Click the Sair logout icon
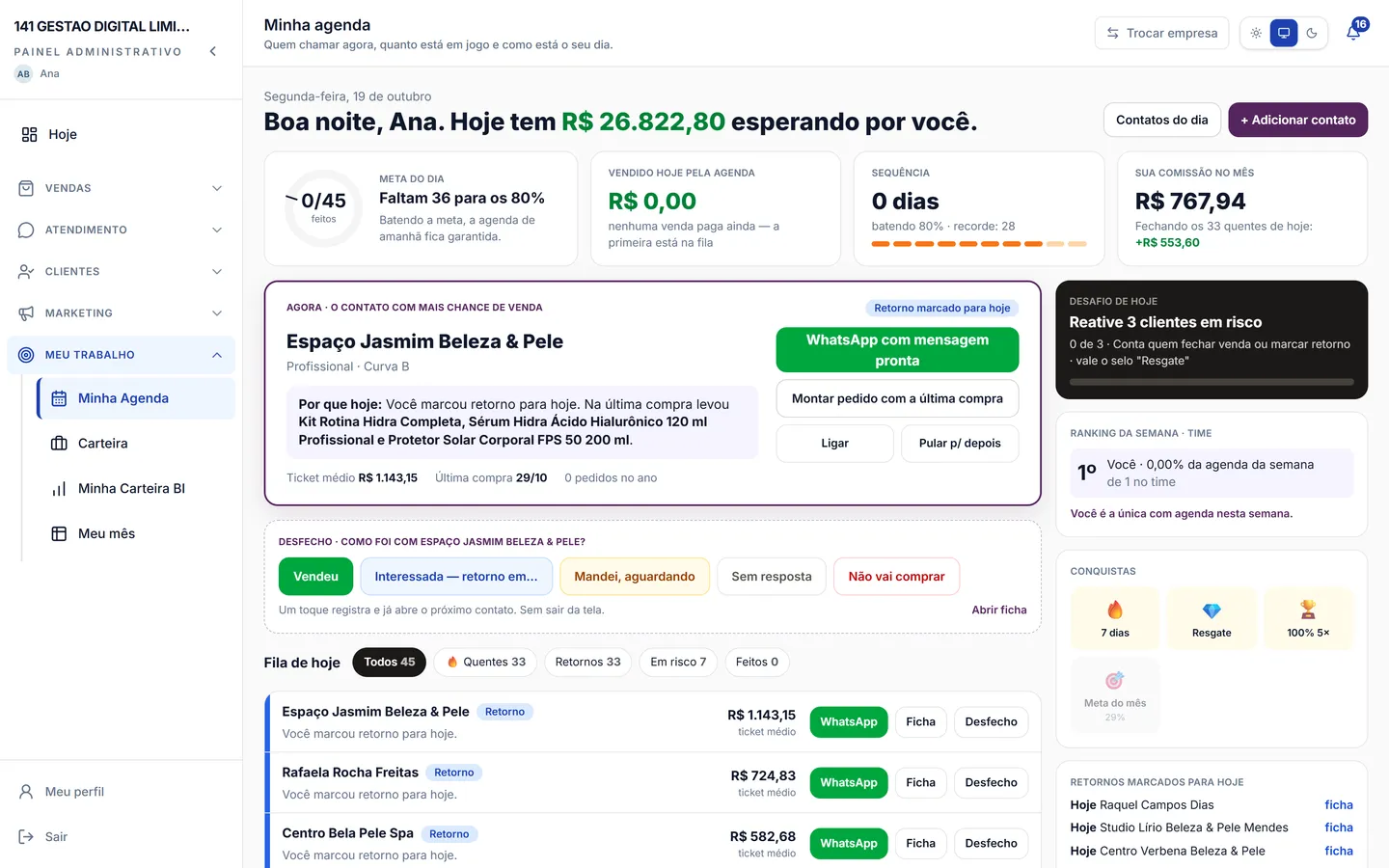 [26, 836]
